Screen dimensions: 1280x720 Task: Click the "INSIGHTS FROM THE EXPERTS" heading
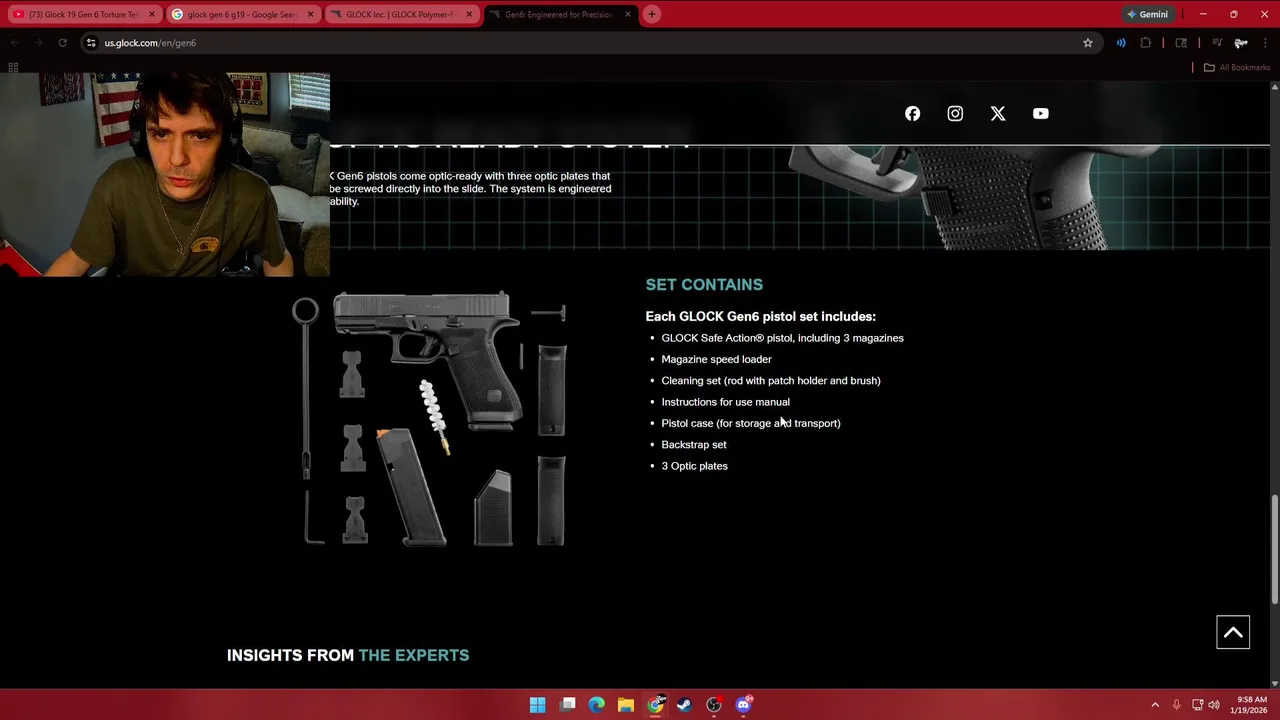tap(348, 656)
